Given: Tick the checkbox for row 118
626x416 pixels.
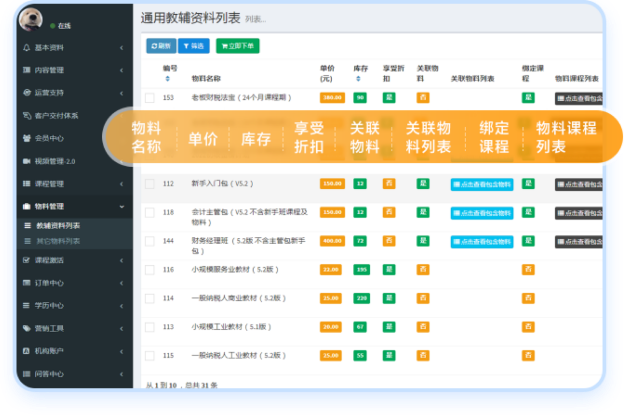Looking at the screenshot, I should click(150, 213).
